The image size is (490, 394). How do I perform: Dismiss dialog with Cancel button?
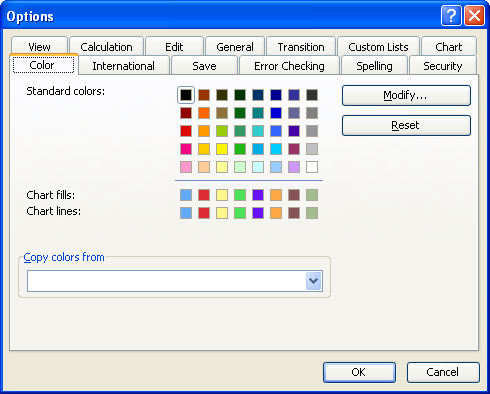(x=443, y=372)
